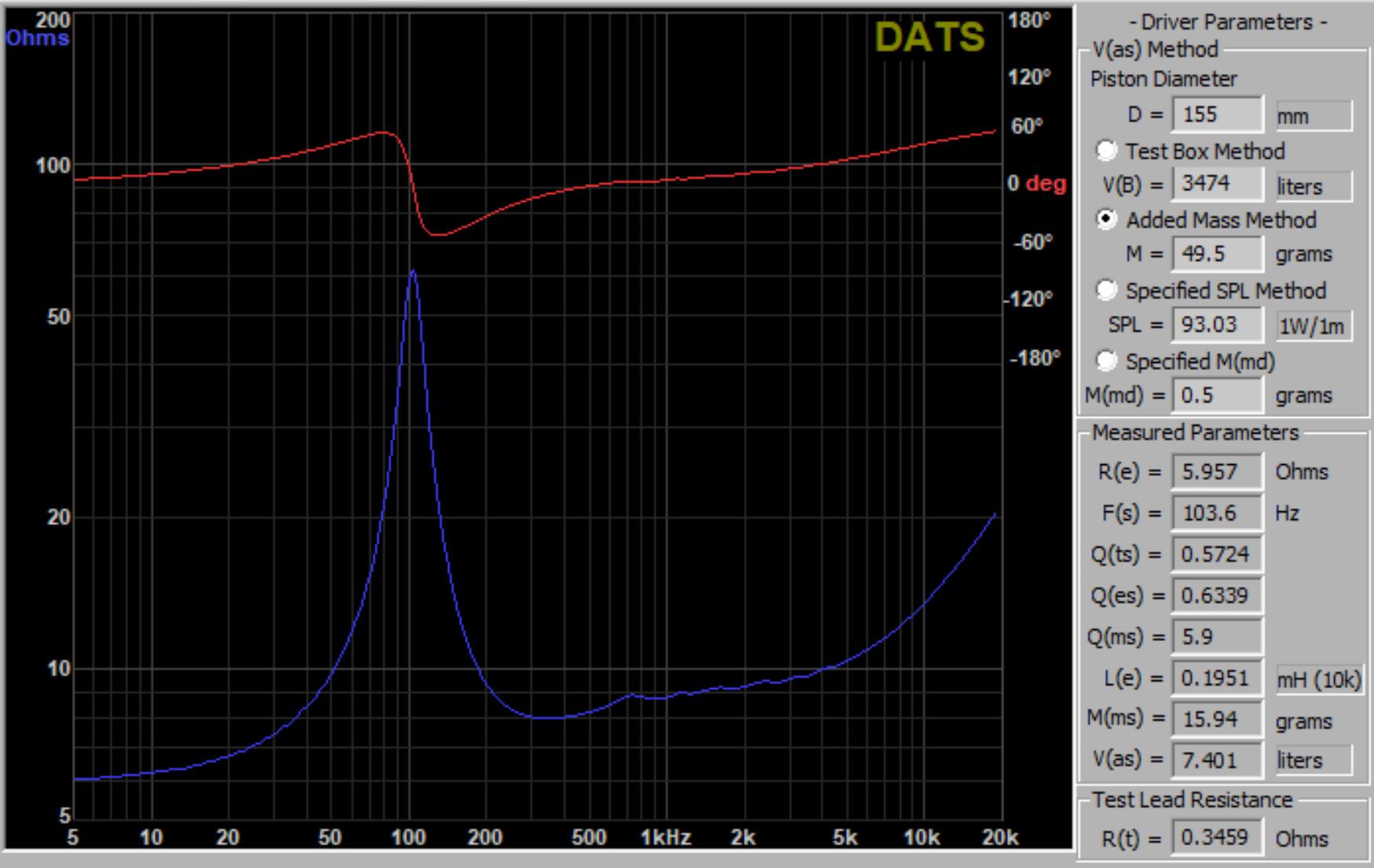Click the Piston Diameter label
The image size is (1374, 868).
(1163, 79)
